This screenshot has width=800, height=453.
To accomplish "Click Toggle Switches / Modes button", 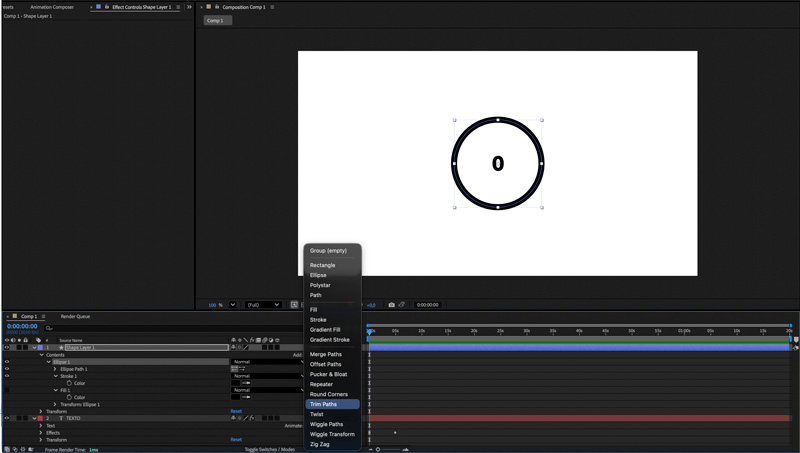I will coord(269,449).
